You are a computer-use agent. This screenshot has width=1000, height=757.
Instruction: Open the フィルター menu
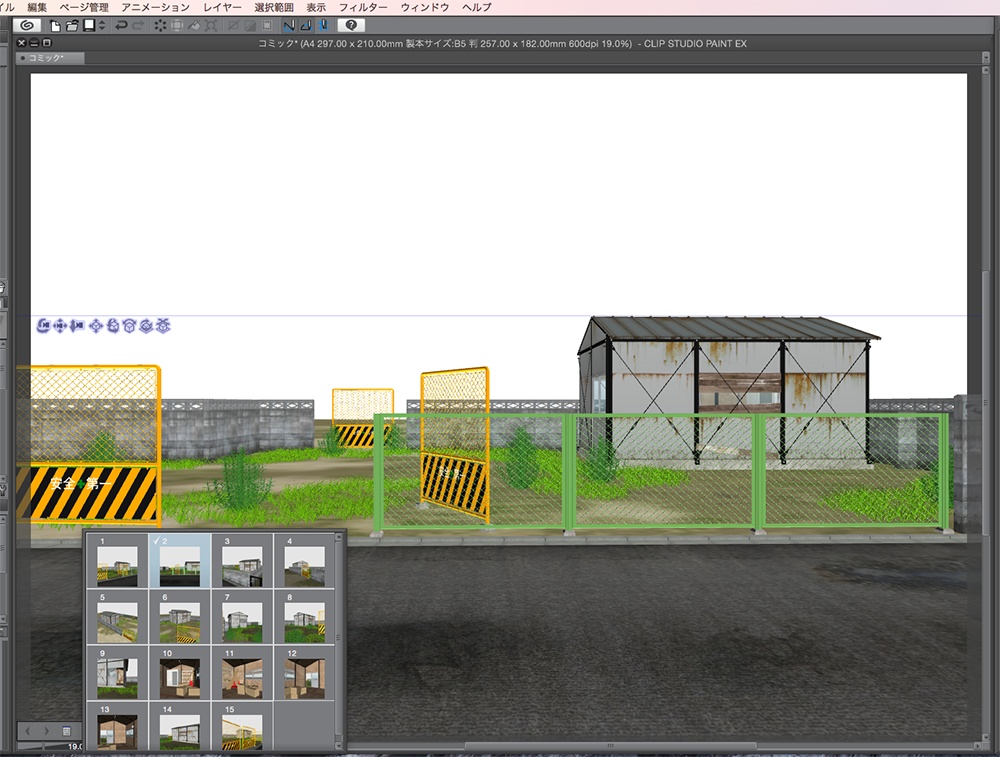pos(363,7)
